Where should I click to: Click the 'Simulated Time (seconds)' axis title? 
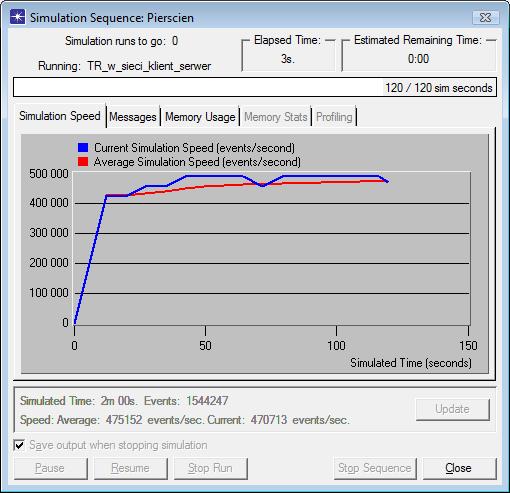(411, 363)
